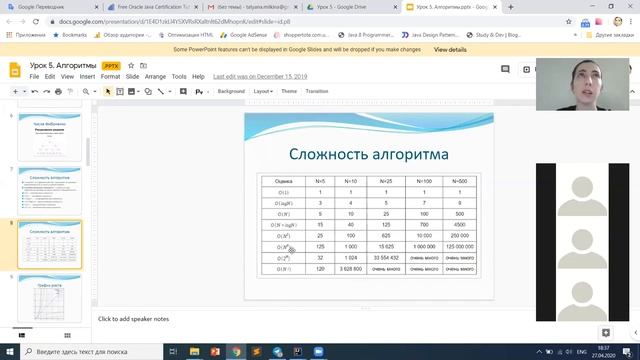This screenshot has height=360, width=640.
Task: Click the Background button
Action: [x=231, y=91]
